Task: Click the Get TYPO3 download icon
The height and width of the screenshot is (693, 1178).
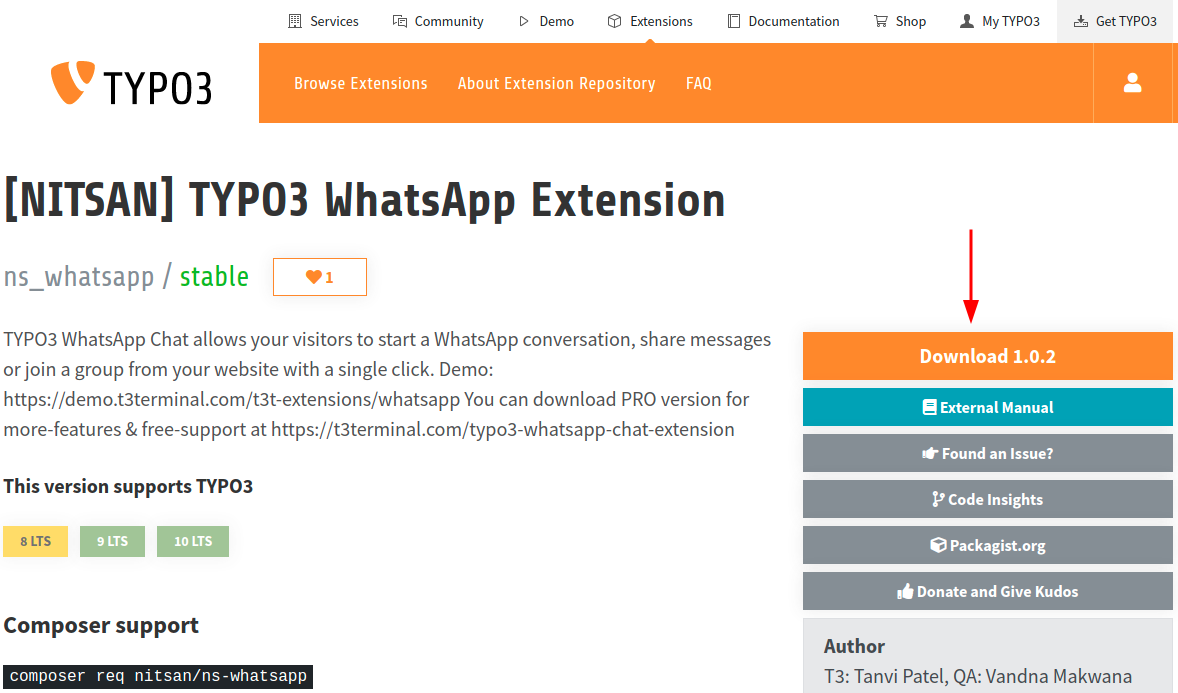Action: click(x=1079, y=20)
